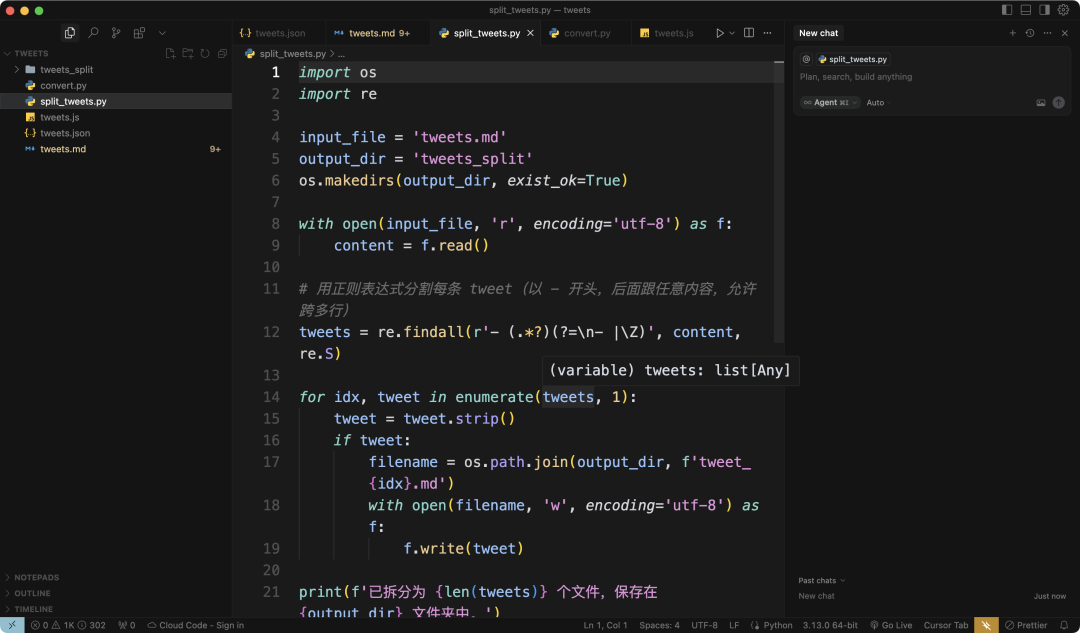This screenshot has width=1080, height=633.
Task: Split the editor to the right
Action: [749, 33]
